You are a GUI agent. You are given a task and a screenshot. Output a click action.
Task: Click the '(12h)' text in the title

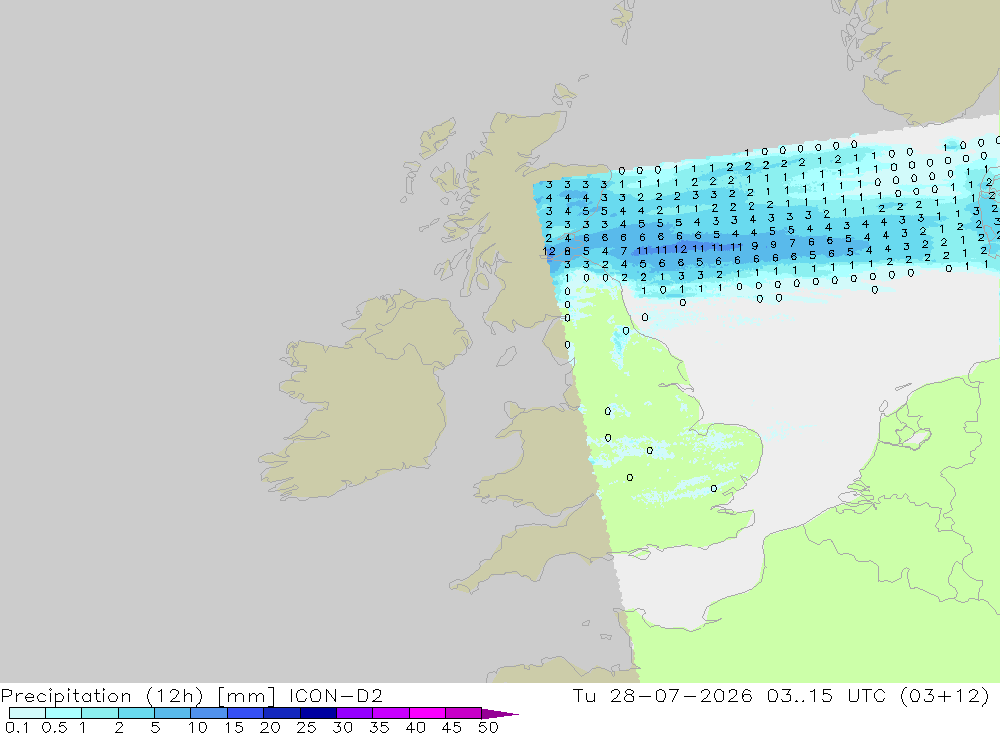click(x=175, y=696)
